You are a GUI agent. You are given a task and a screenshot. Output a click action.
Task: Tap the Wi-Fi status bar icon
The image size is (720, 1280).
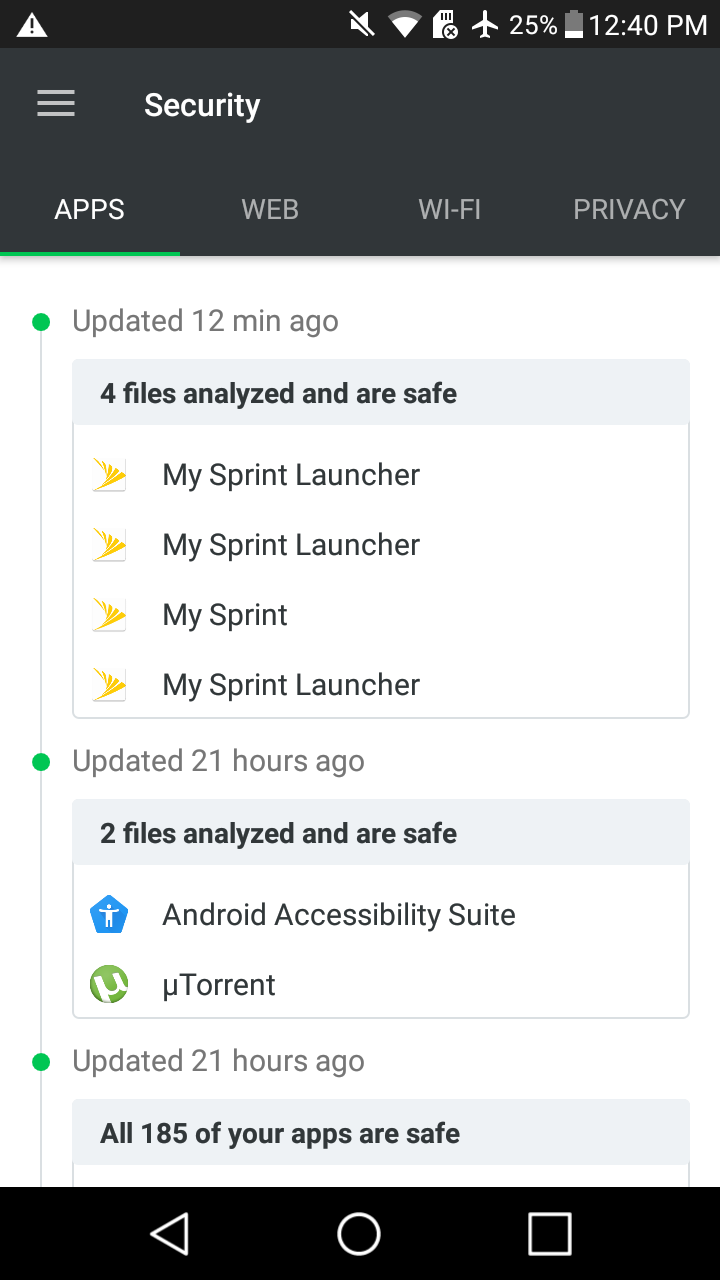pyautogui.click(x=404, y=25)
